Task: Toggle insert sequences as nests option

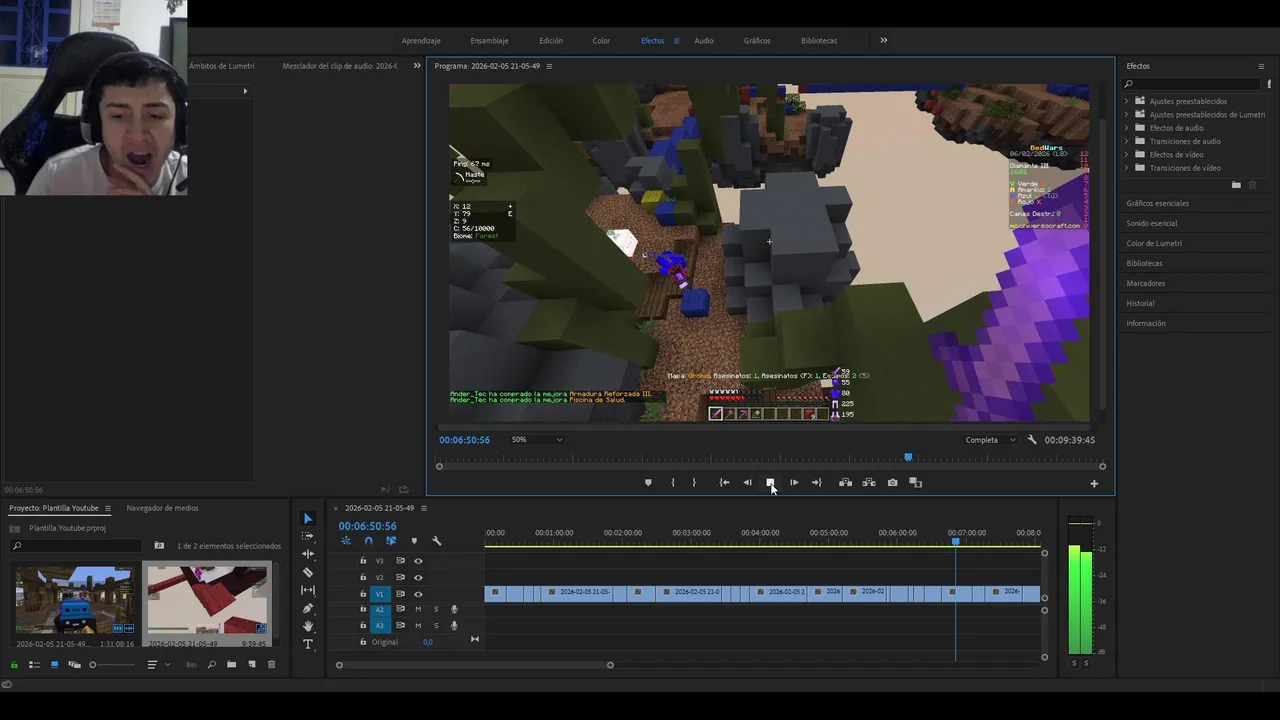Action: point(346,541)
